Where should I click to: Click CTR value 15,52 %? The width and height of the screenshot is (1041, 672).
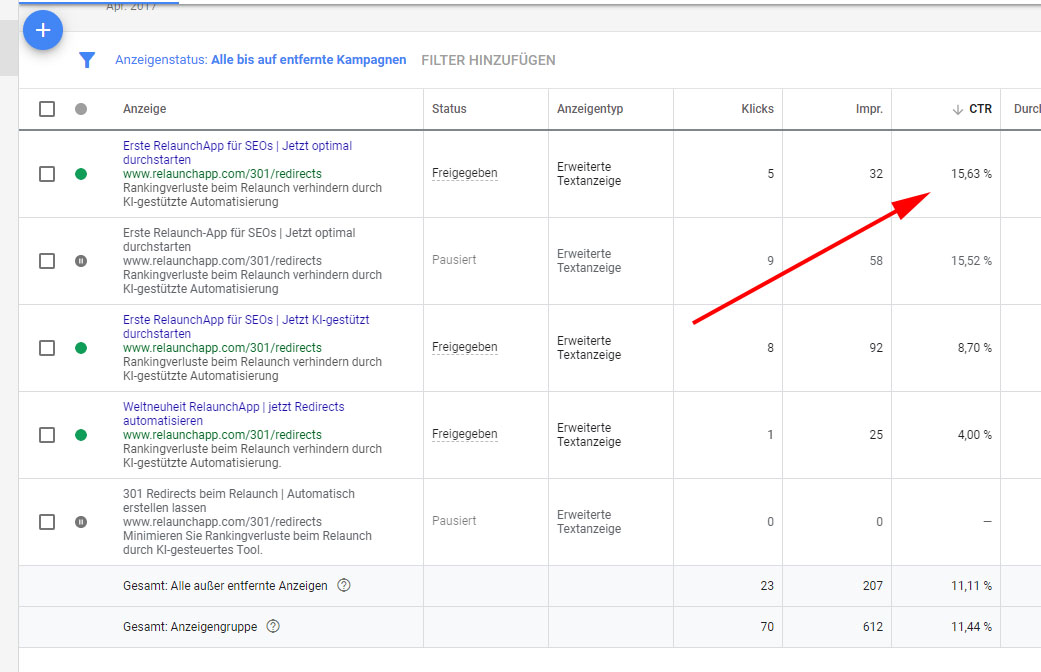coord(971,261)
